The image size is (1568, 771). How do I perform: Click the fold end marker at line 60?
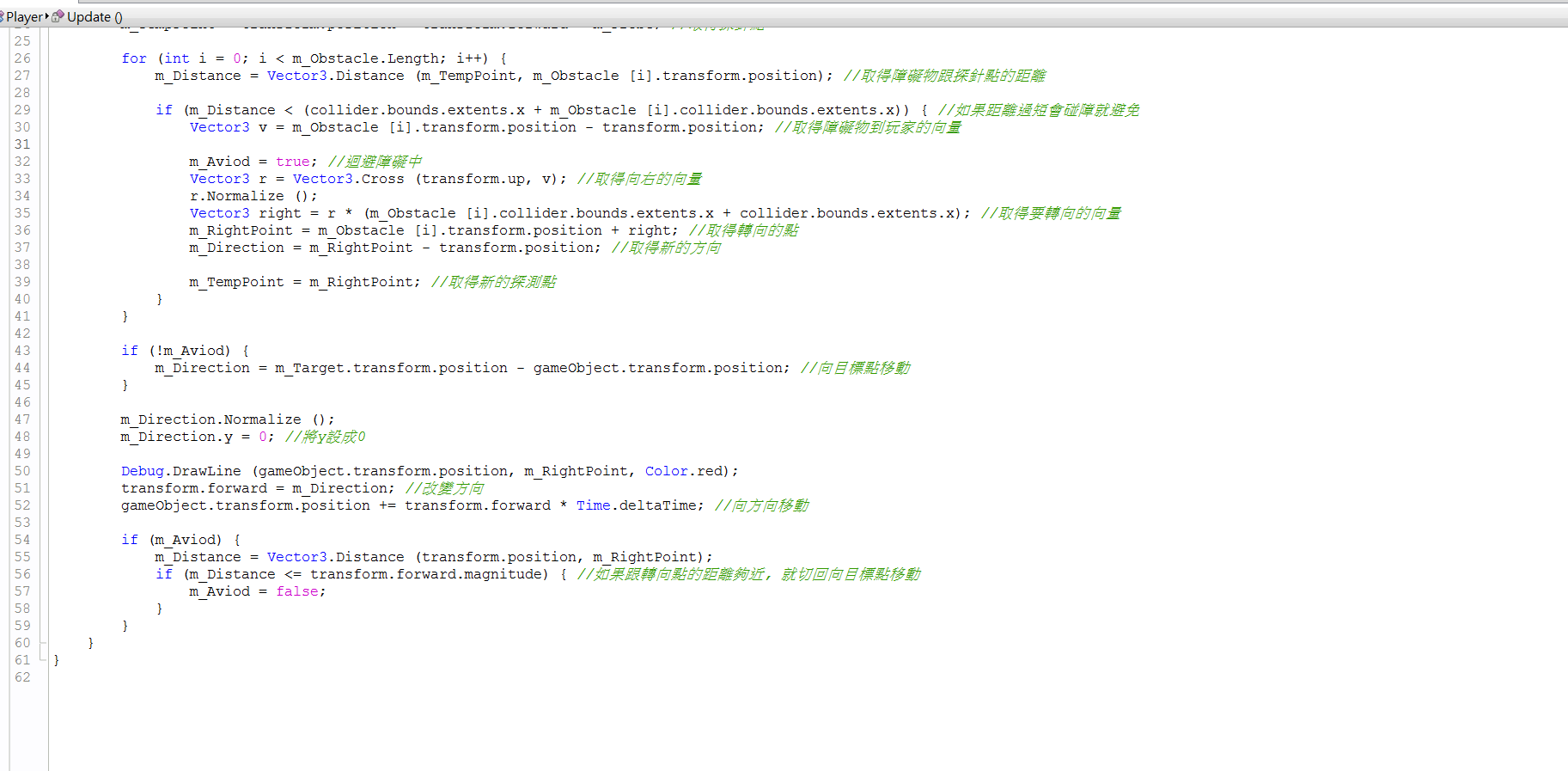point(43,643)
